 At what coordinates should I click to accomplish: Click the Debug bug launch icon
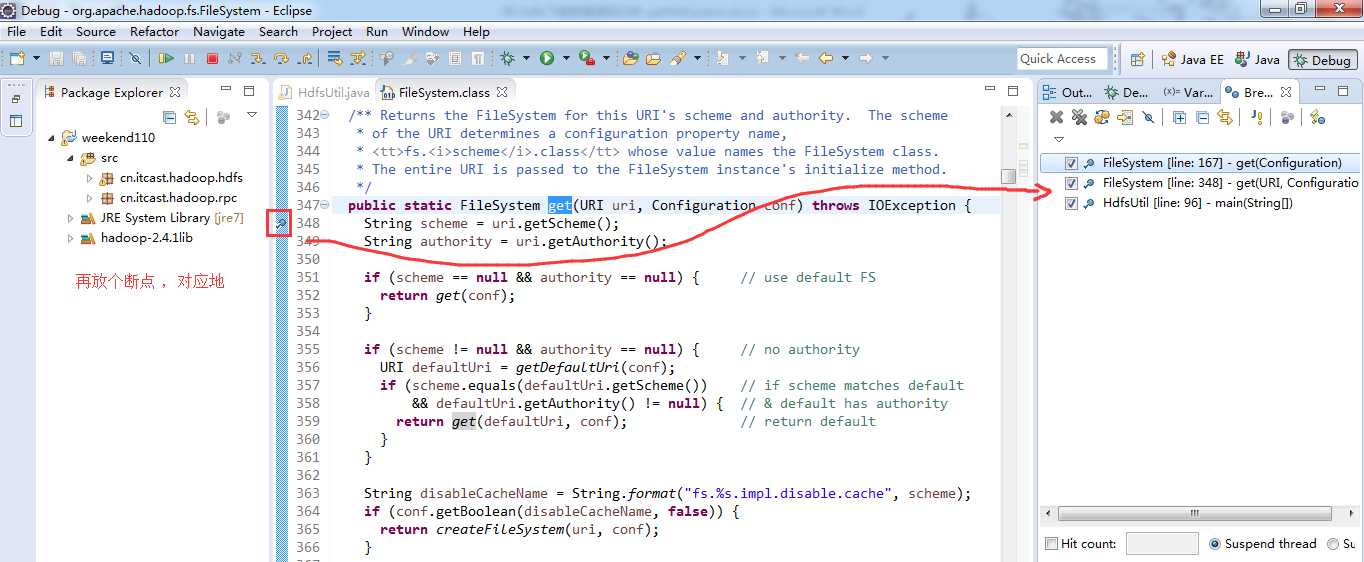(x=507, y=58)
